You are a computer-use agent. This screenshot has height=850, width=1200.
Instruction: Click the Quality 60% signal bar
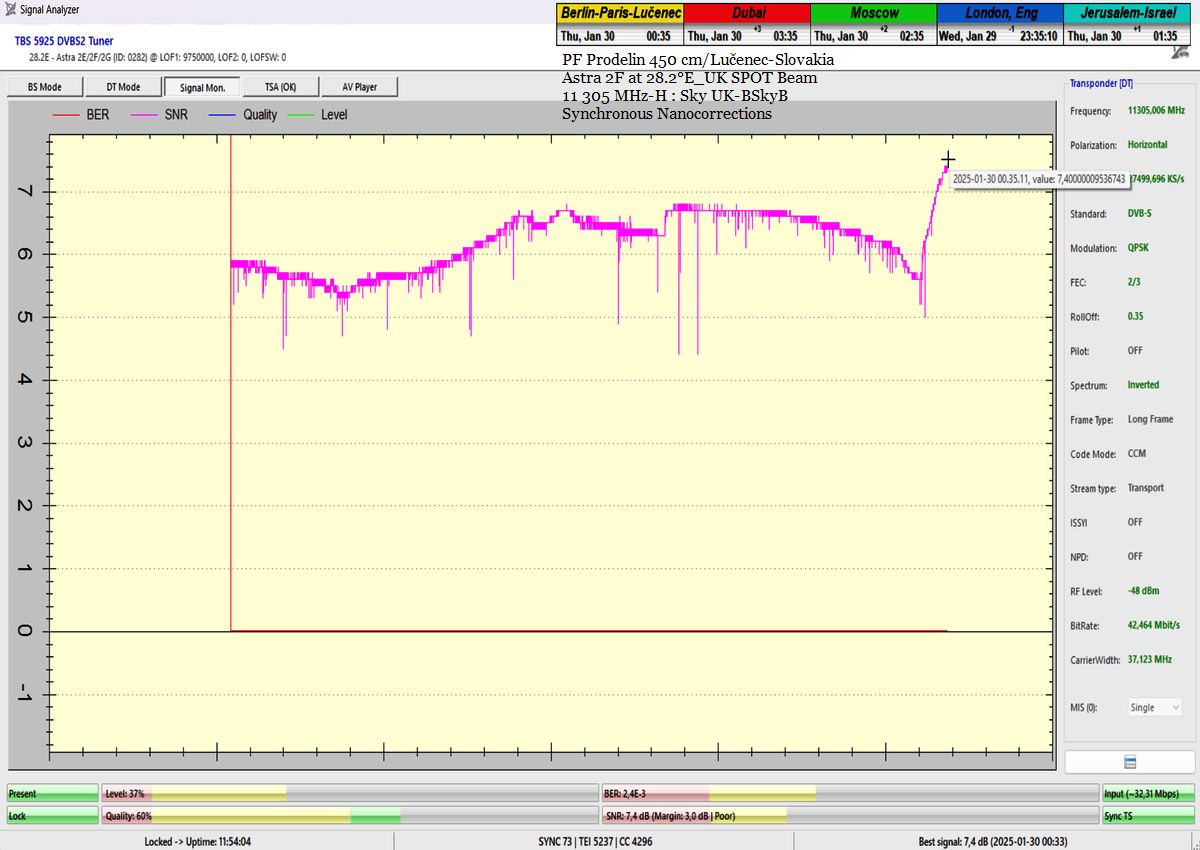pyautogui.click(x=349, y=816)
